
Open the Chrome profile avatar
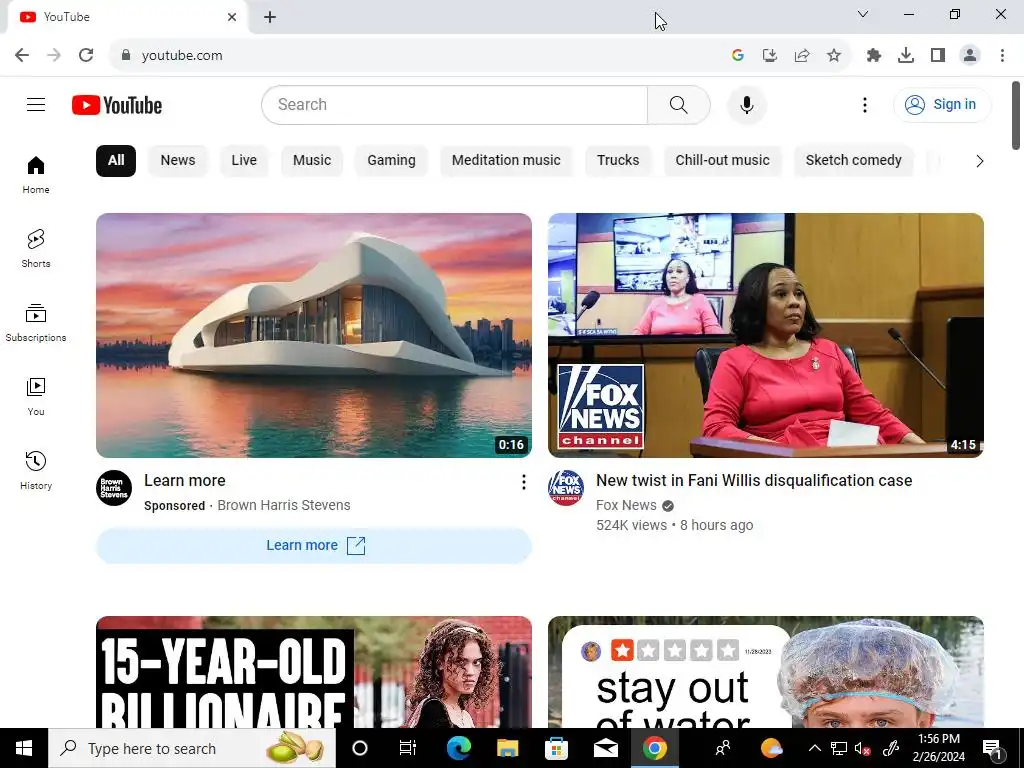[x=970, y=56]
